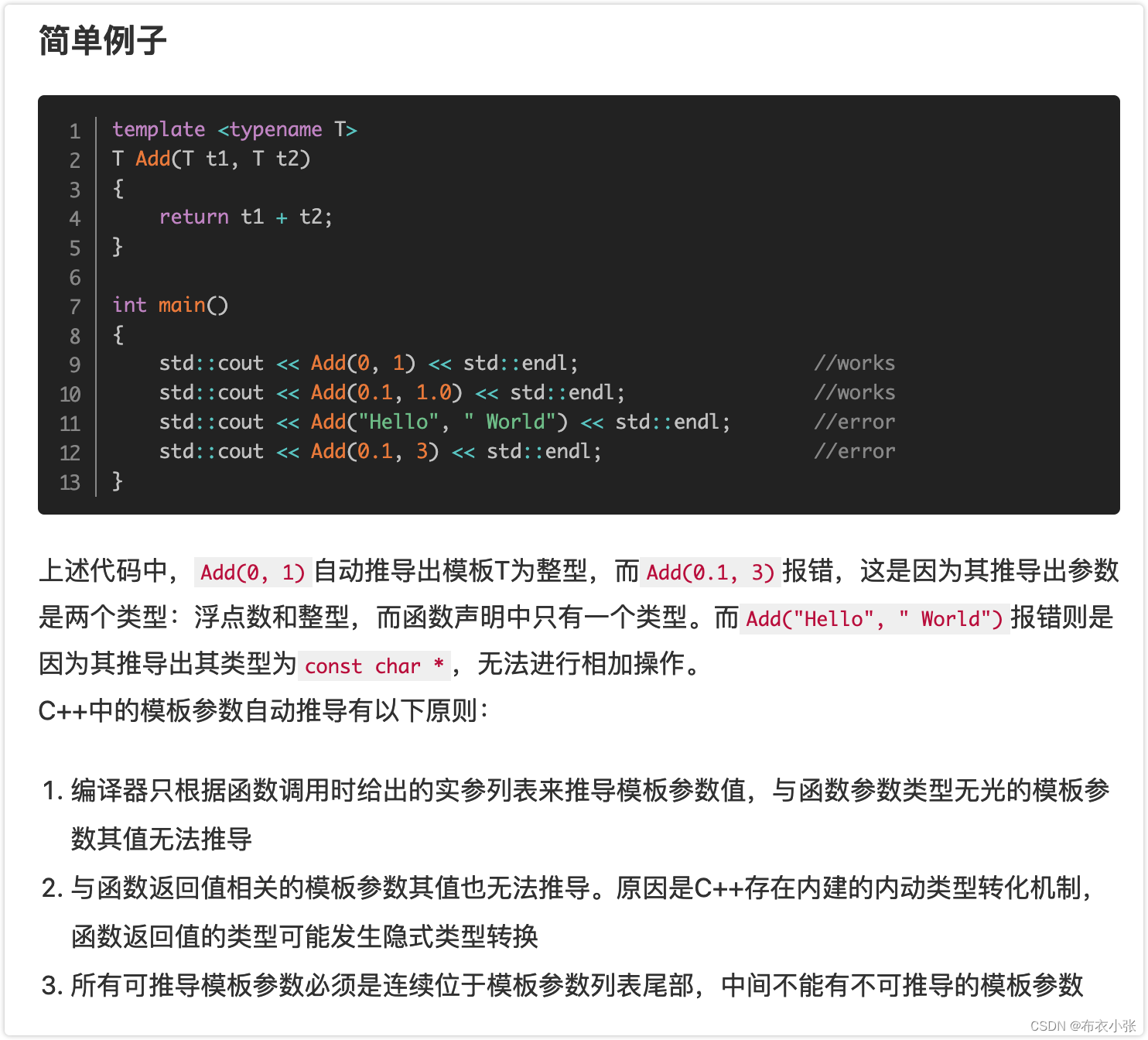1148x1040 pixels.
Task: Click the text "函数返回值的类型可能发生隐式类型转换"
Action: pos(304,936)
